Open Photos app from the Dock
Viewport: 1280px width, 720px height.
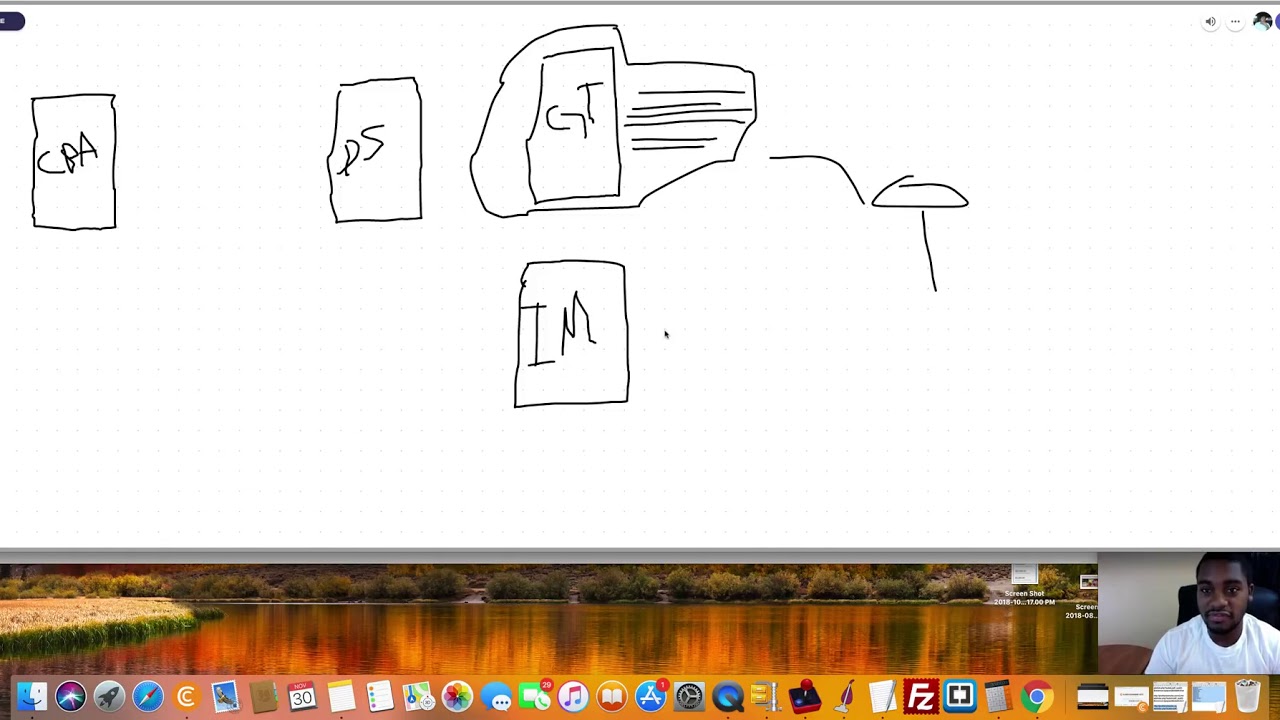pyautogui.click(x=457, y=696)
